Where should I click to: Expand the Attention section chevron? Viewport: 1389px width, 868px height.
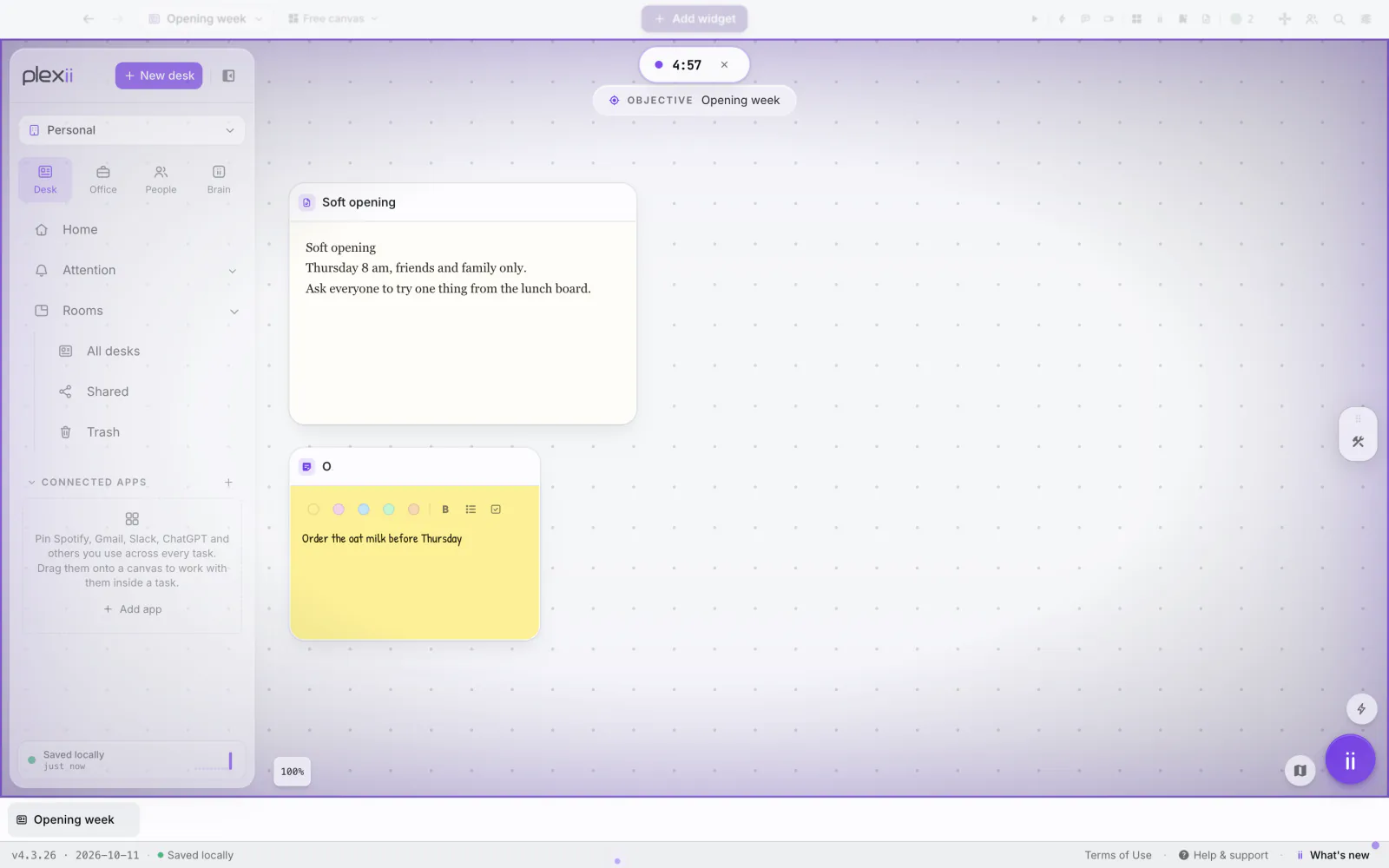click(x=233, y=271)
